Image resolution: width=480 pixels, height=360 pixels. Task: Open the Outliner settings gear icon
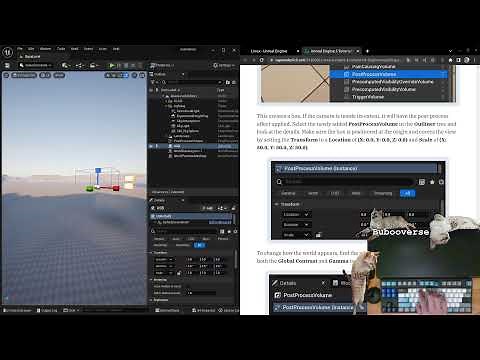point(234,82)
